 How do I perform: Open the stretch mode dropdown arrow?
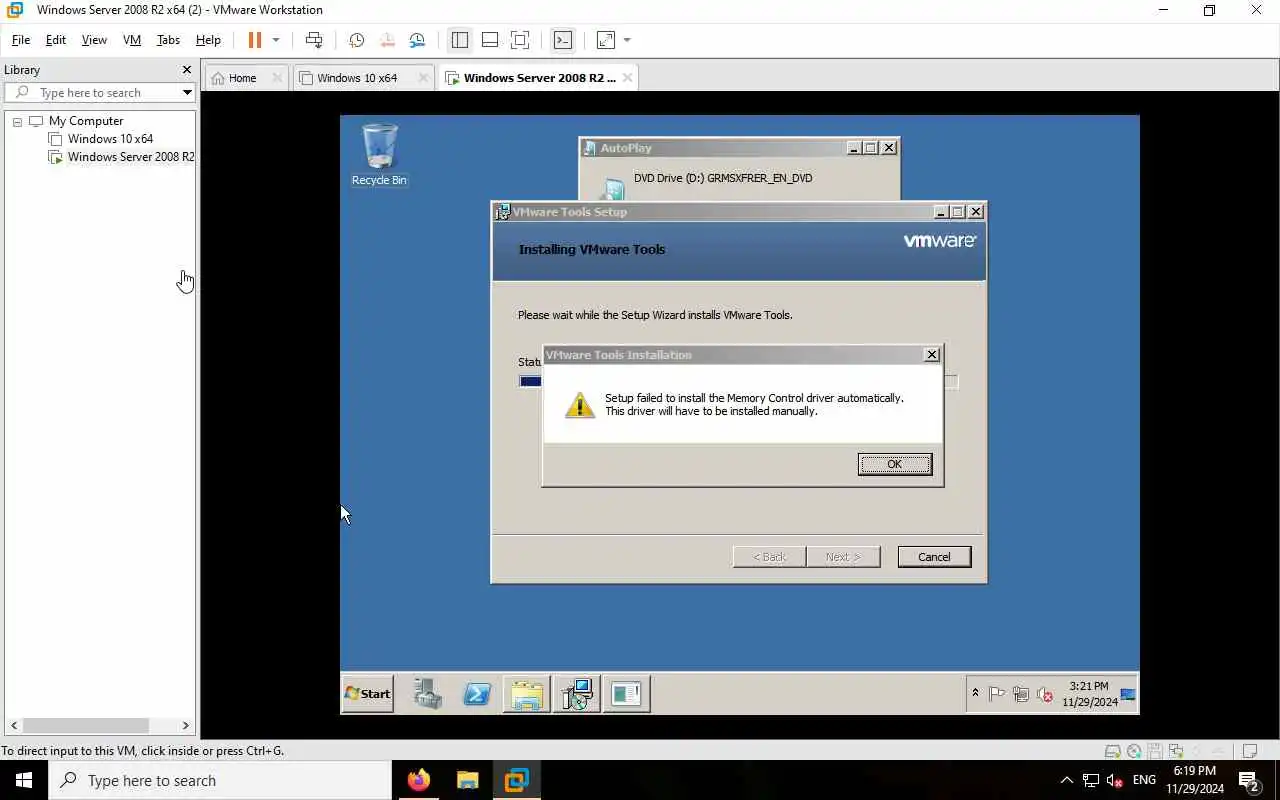pos(627,40)
